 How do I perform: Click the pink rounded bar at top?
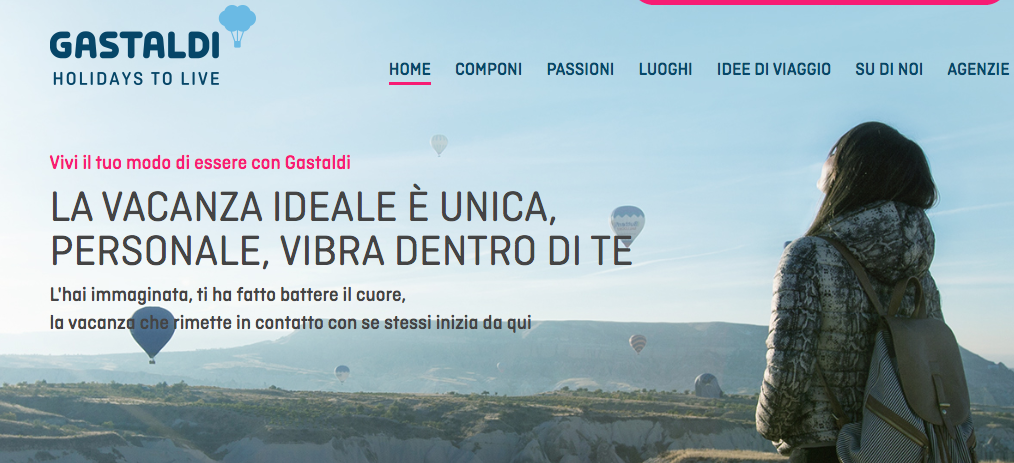point(818,2)
